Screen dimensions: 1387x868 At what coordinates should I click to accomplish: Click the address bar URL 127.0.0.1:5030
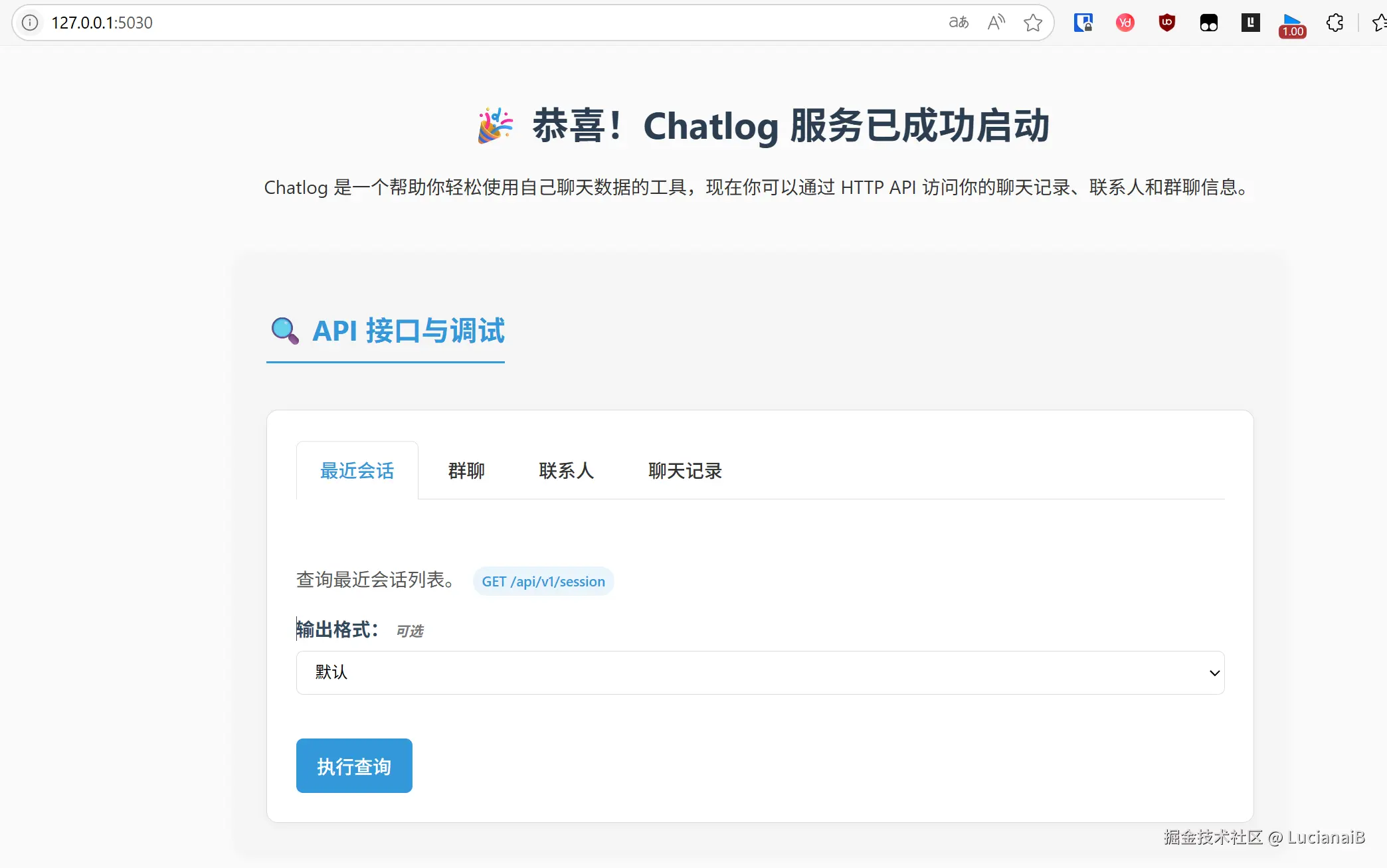(x=102, y=23)
